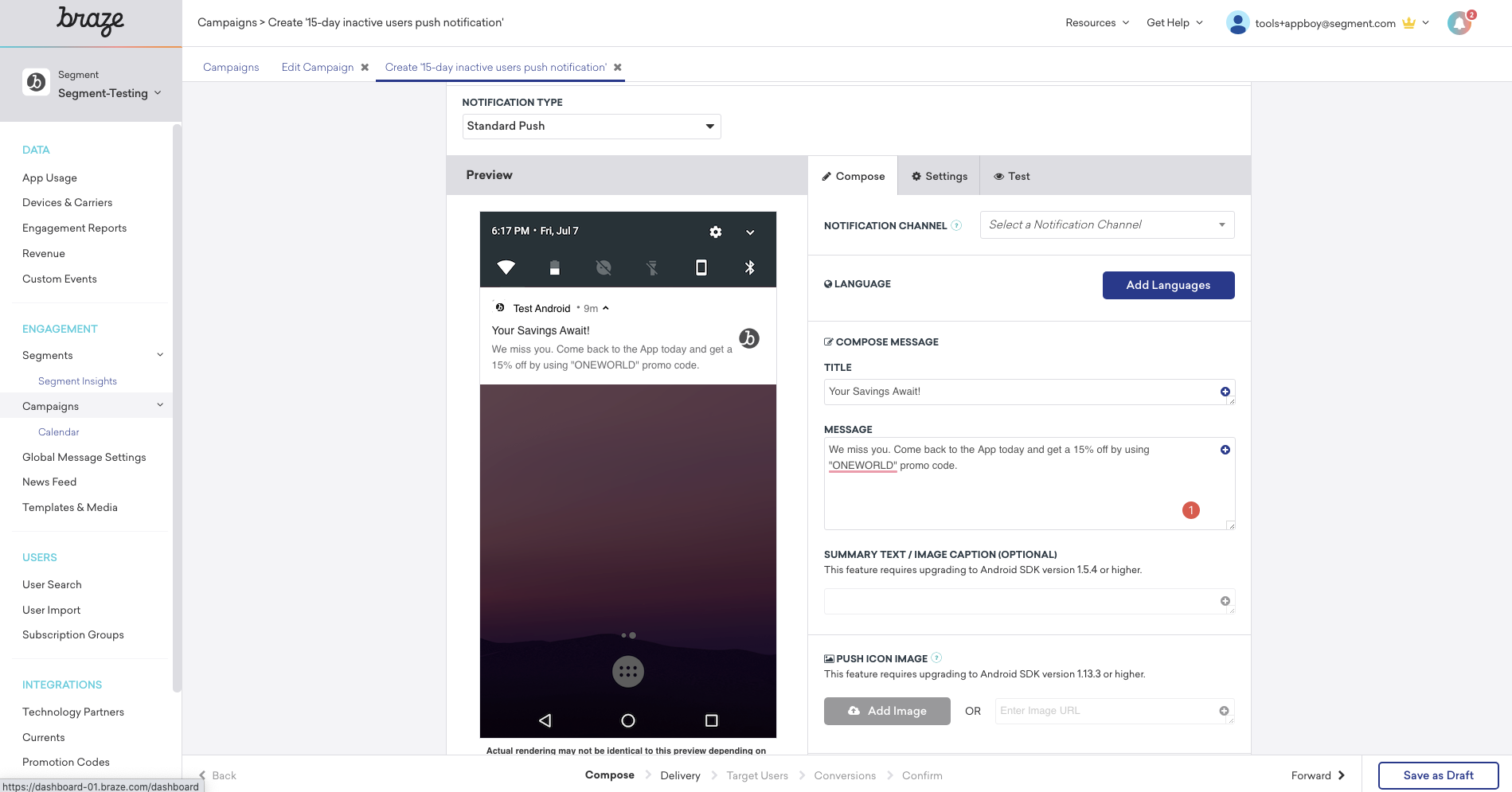
Task: Click the gear icon in the phone preview
Action: (x=715, y=231)
